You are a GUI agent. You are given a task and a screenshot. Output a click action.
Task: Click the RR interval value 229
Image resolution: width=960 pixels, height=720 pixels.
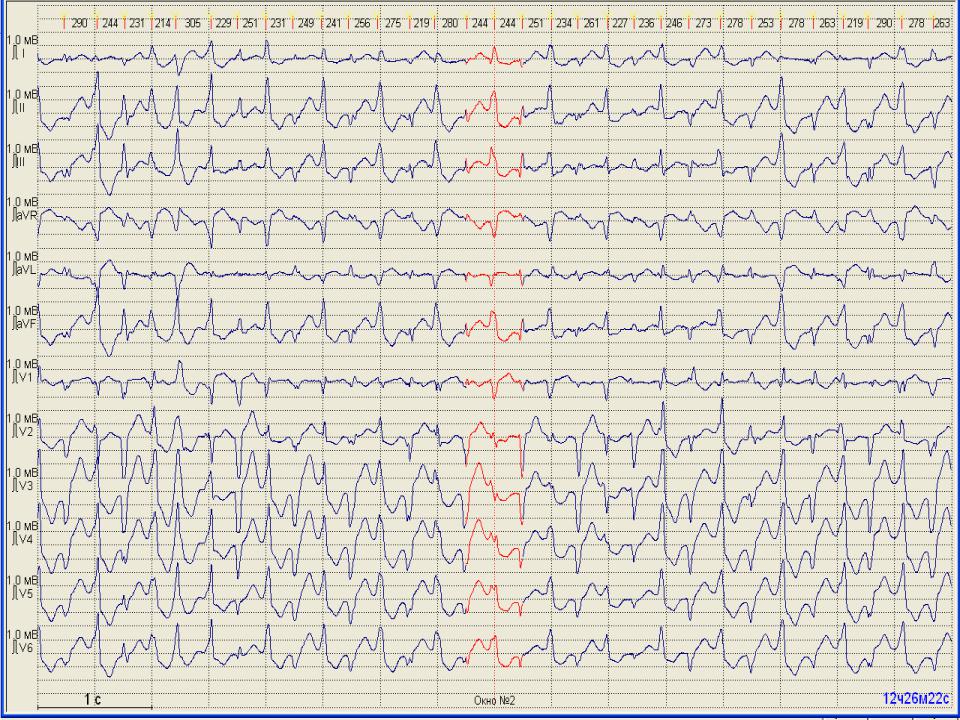(x=223, y=23)
